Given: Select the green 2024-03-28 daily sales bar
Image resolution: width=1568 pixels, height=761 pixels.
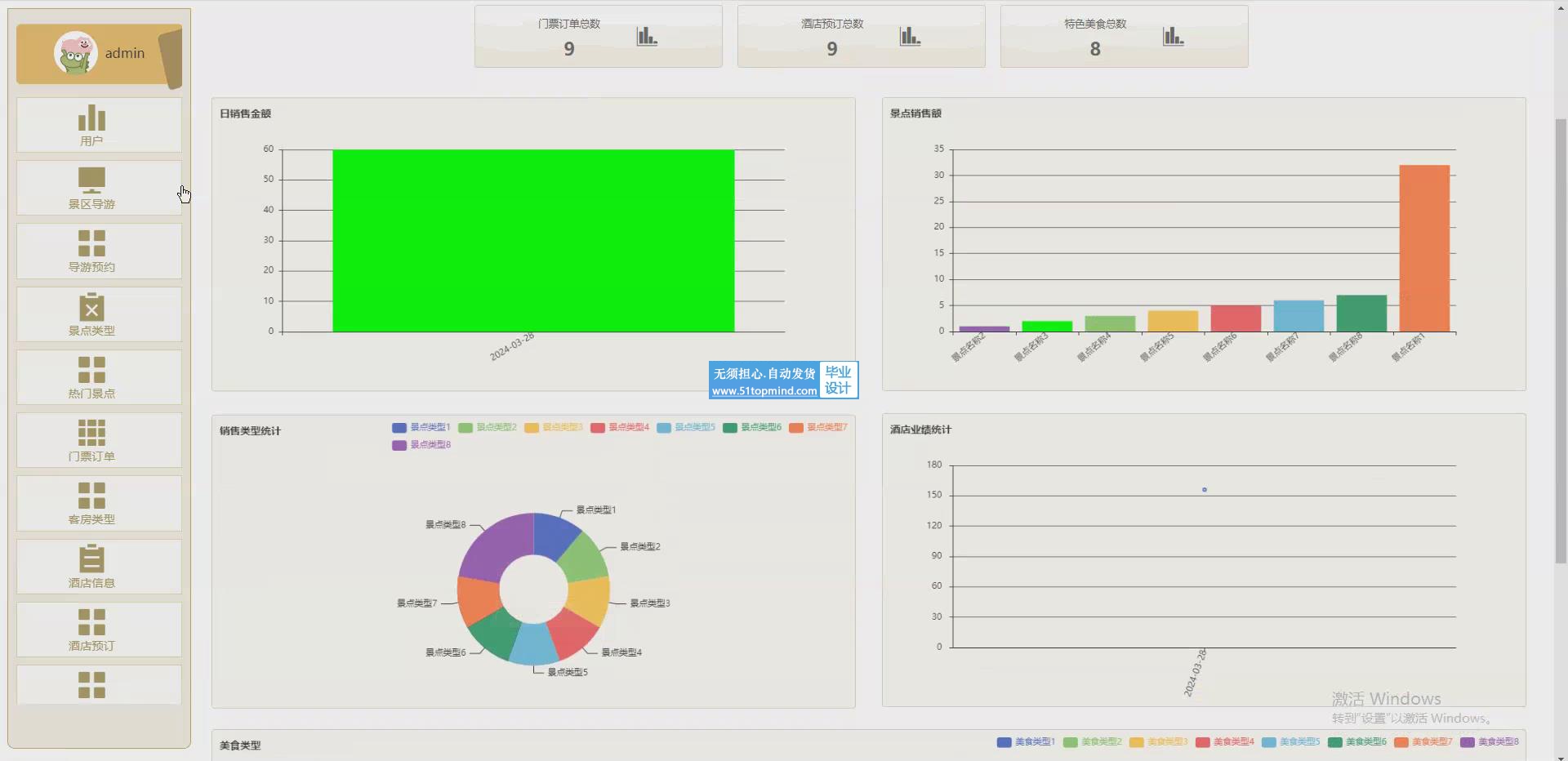Looking at the screenshot, I should click(x=533, y=241).
